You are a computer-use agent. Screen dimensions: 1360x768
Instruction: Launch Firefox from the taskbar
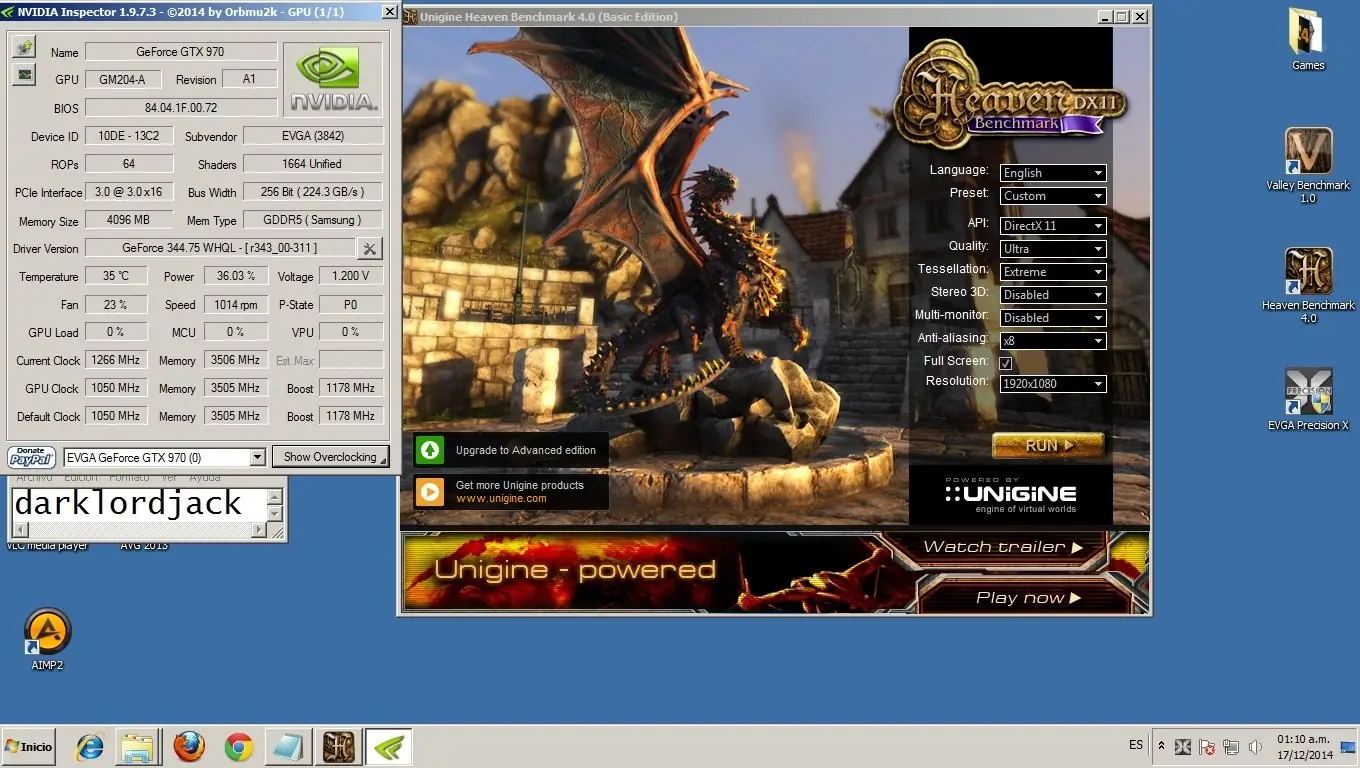pos(189,747)
